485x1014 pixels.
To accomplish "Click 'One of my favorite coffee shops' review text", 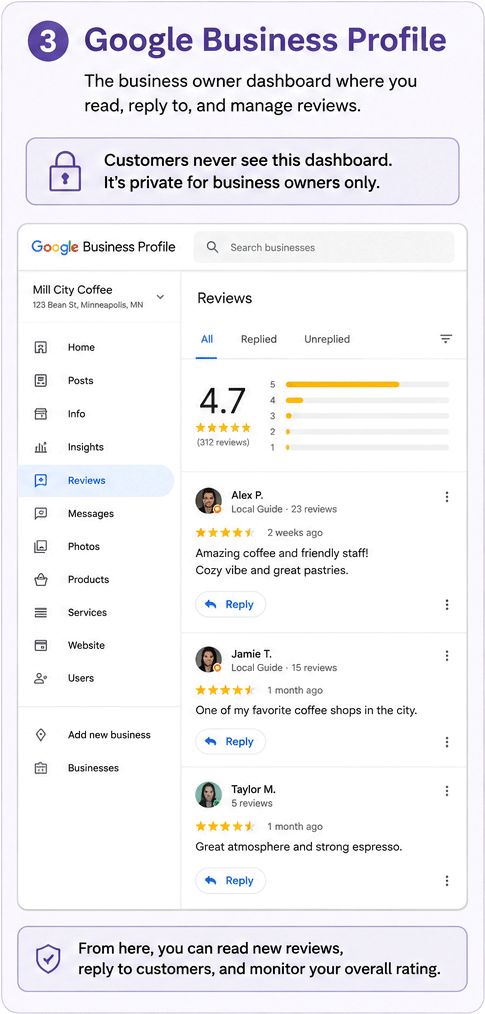I will click(307, 710).
